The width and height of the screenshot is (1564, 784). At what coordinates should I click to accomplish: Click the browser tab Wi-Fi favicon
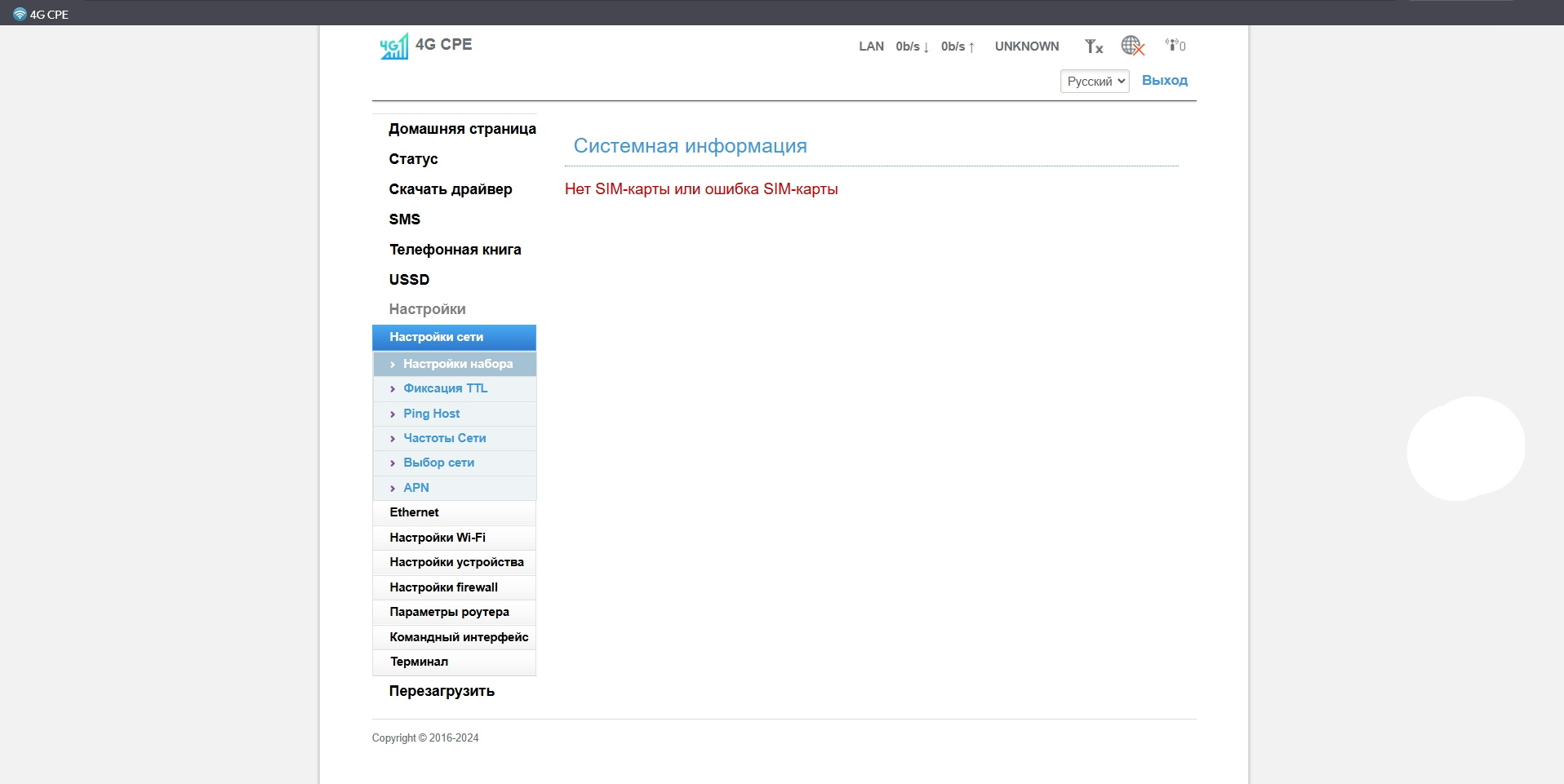[20, 14]
